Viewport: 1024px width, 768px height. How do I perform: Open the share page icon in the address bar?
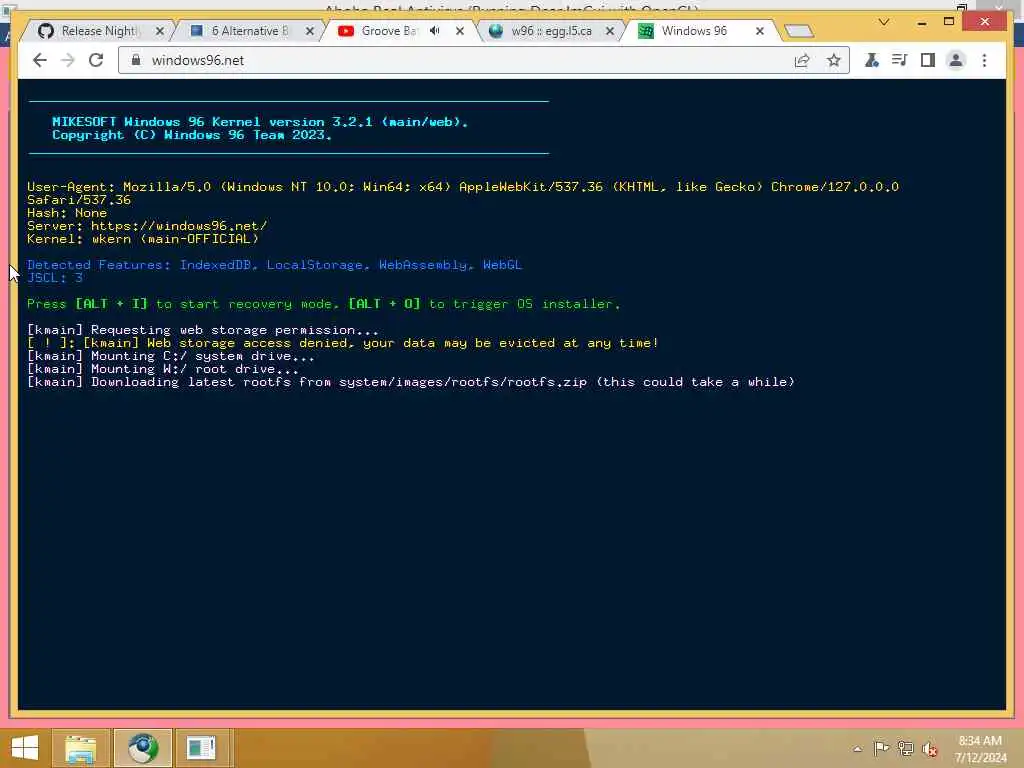[802, 61]
